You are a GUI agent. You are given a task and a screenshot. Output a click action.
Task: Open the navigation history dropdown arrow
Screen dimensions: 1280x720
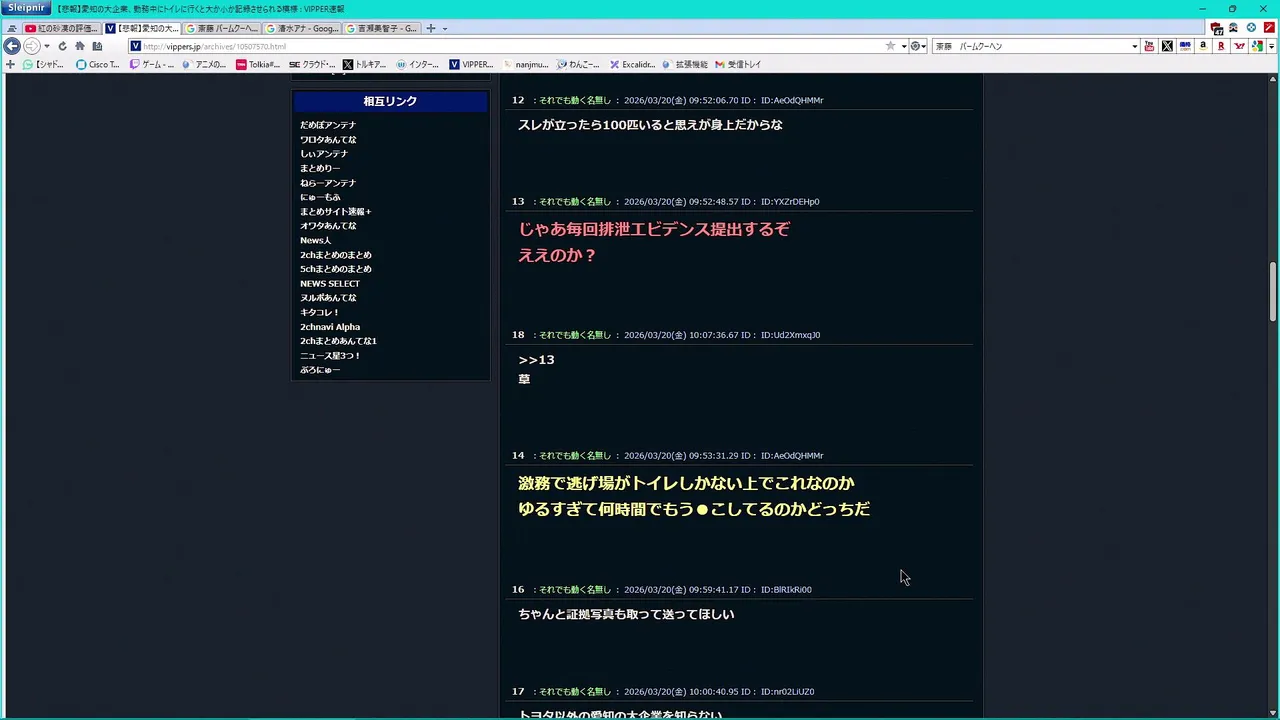(46, 46)
